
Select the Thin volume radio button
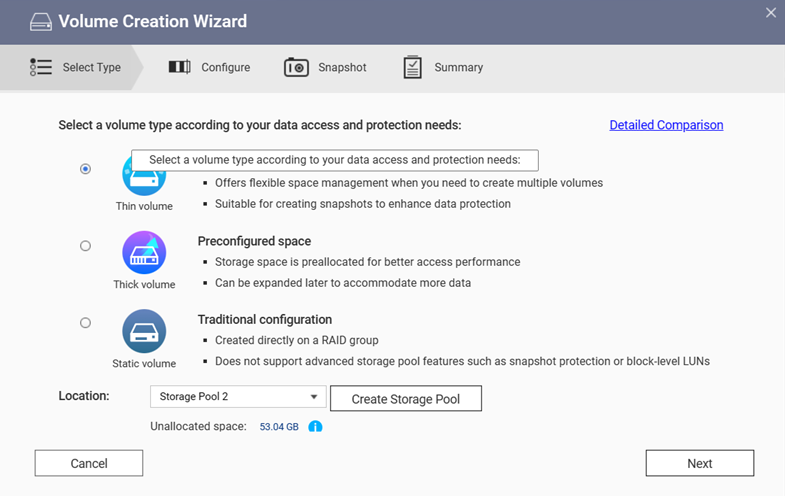pos(85,169)
